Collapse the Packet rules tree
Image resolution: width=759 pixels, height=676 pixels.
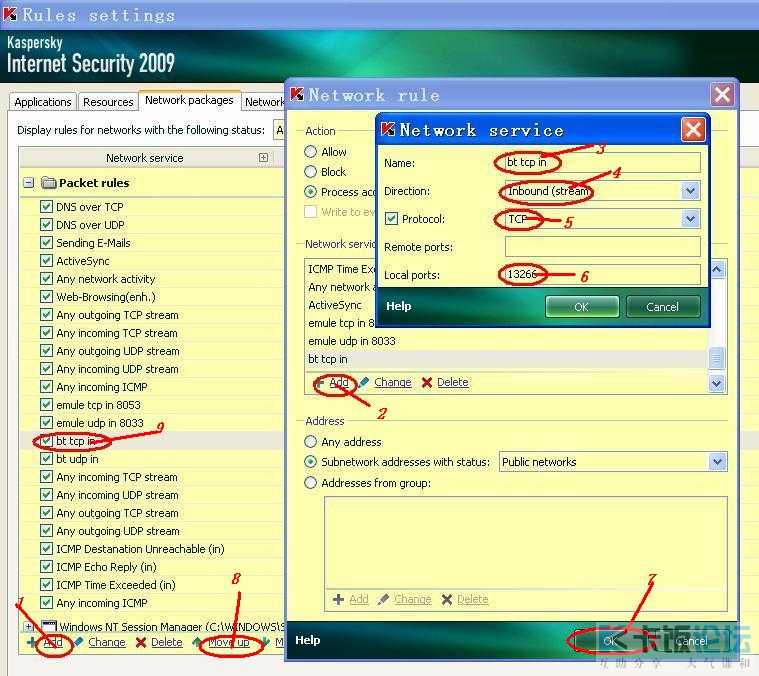point(29,183)
